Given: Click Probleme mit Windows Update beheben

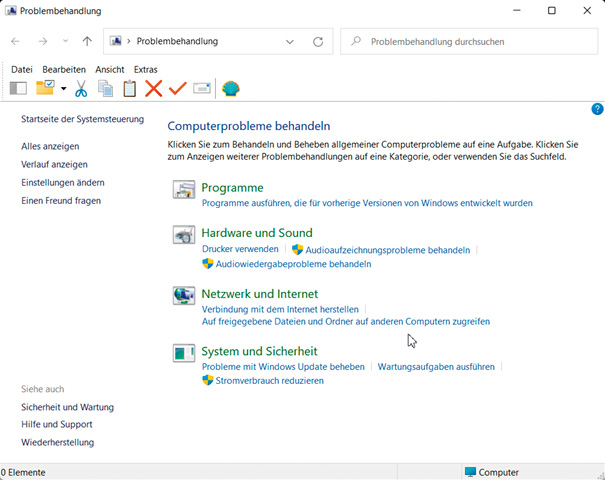Looking at the screenshot, I should coord(283,367).
